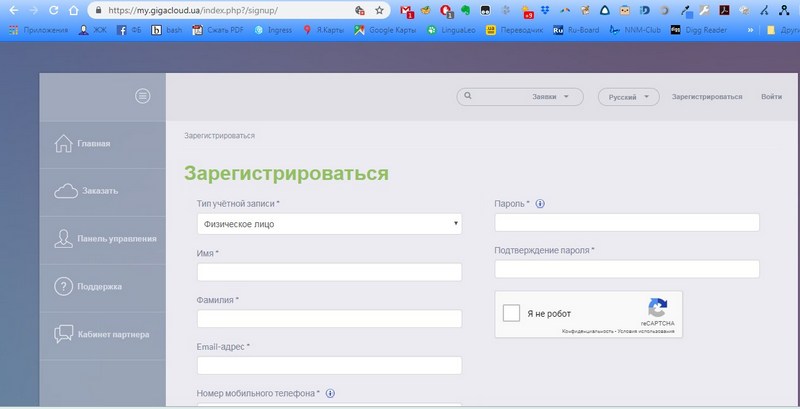Open the eyedropper color picker extension
This screenshot has width=800, height=409.
pos(685,10)
